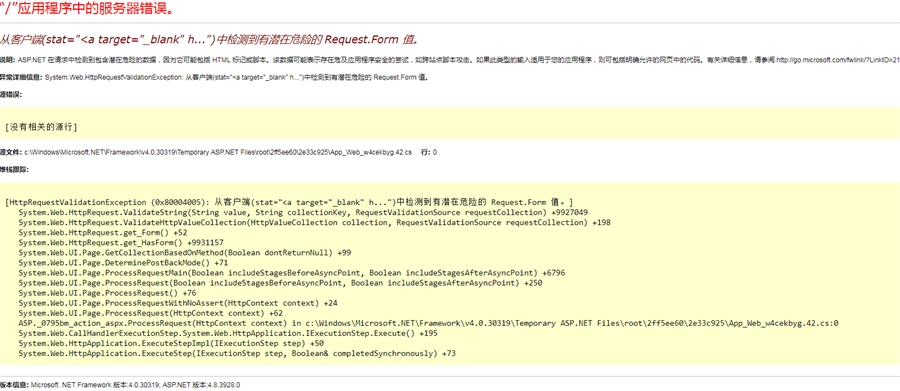Click the "[没有相关的源行]" source box text
This screenshot has width=900, height=391.
tap(41, 126)
